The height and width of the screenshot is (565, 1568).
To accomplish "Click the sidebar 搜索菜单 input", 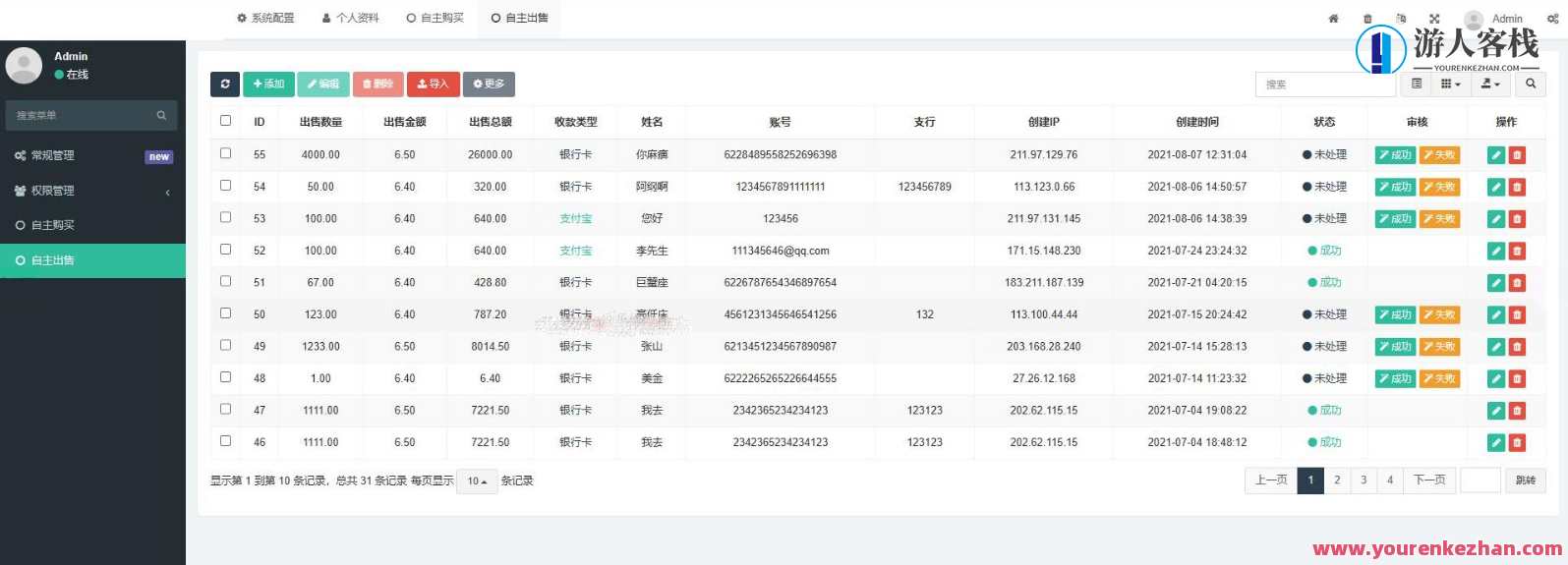I will click(x=81, y=116).
